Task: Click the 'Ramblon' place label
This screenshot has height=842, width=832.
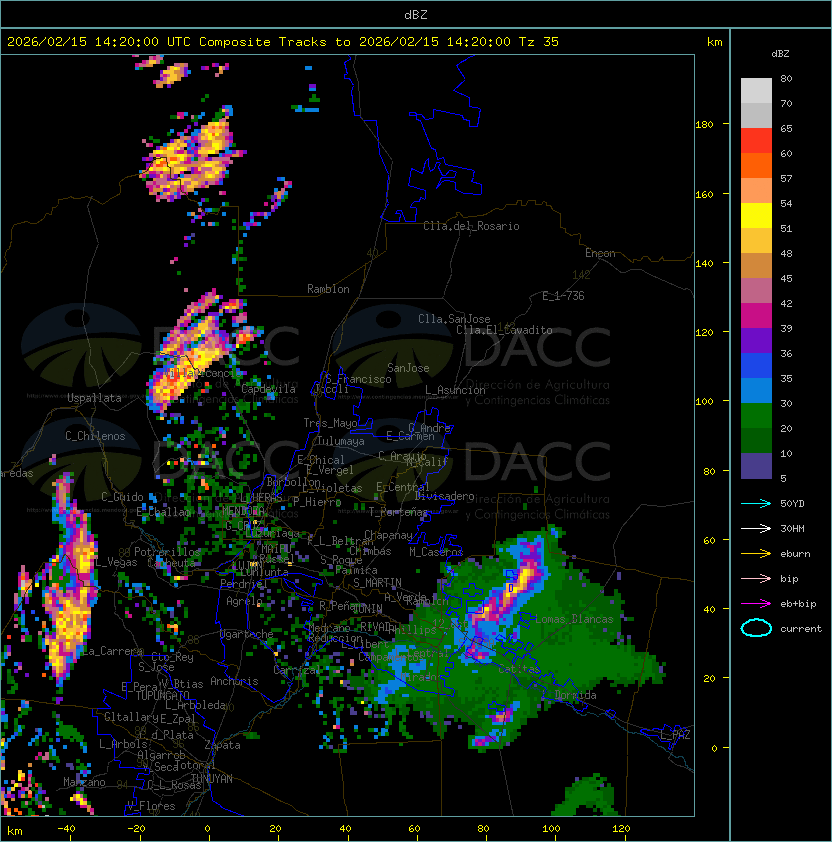Action: pyautogui.click(x=328, y=289)
